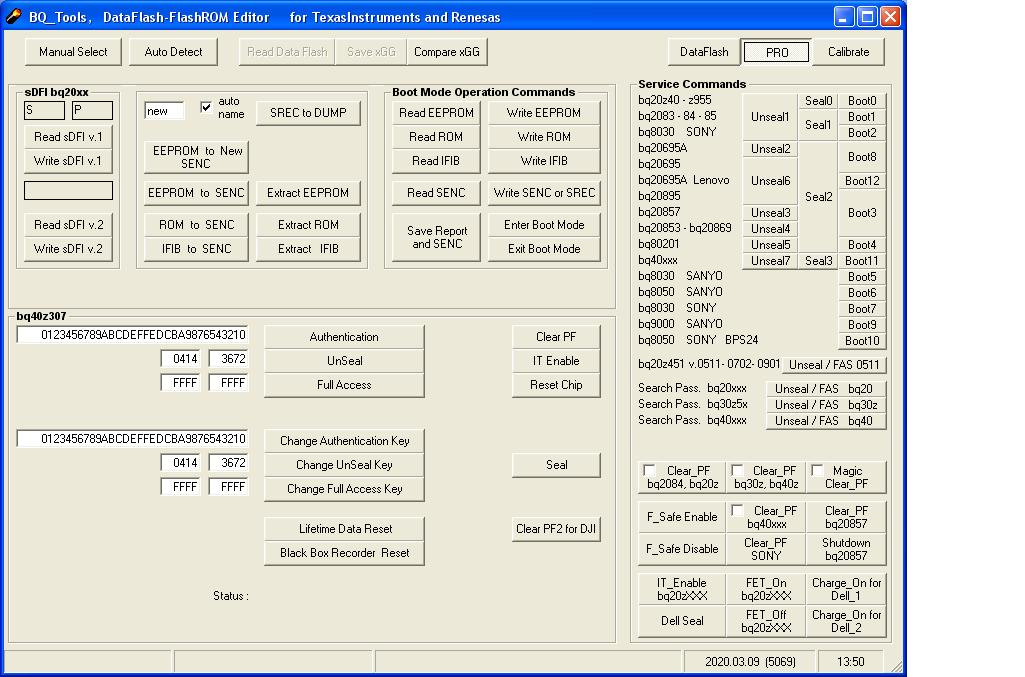Click the Clear PF button
Image resolution: width=1025 pixels, height=677 pixels.
pos(556,337)
